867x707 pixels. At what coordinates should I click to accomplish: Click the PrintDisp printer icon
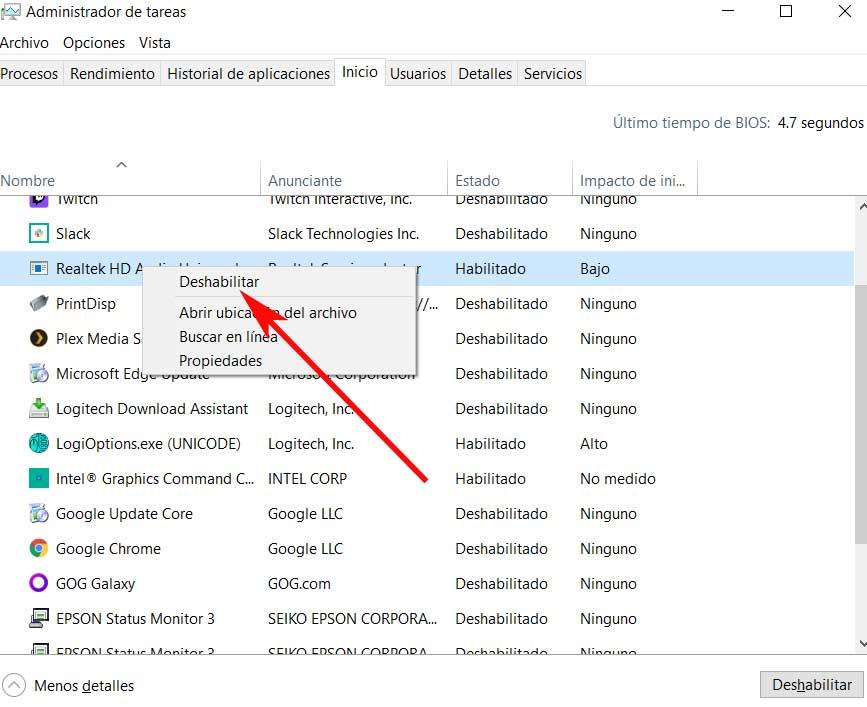(39, 303)
